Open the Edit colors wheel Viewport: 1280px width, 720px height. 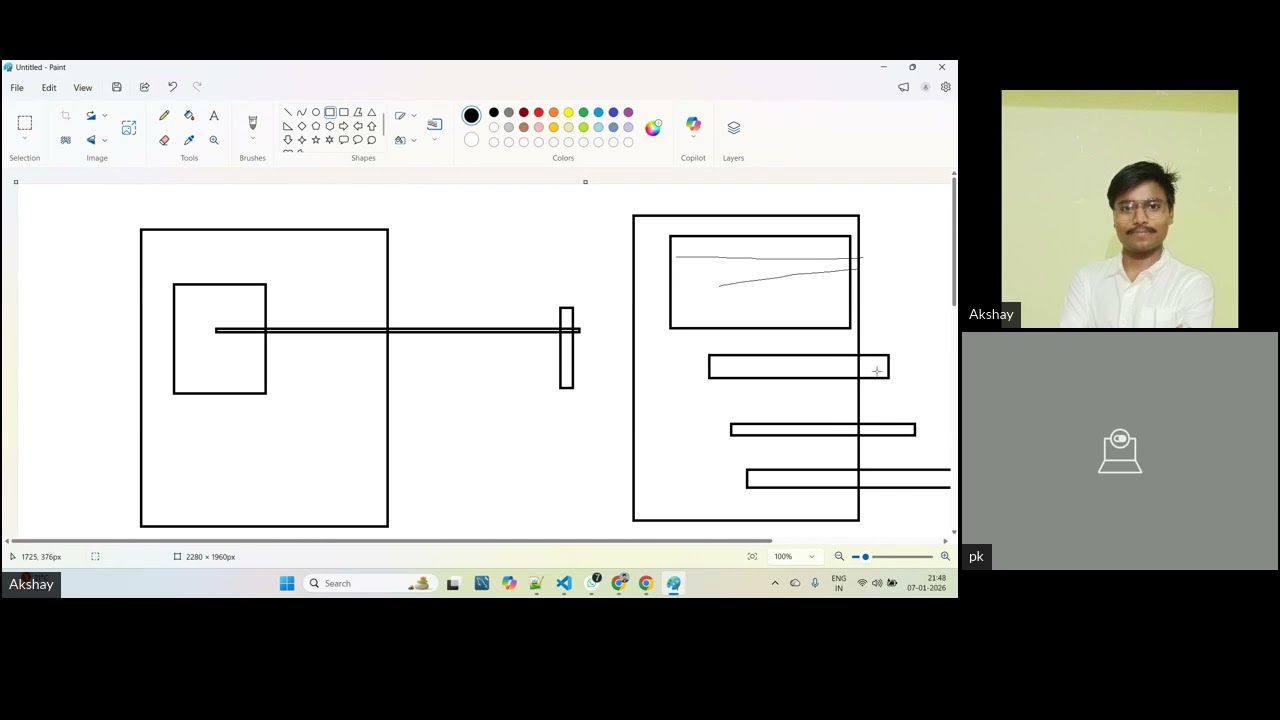coord(653,128)
